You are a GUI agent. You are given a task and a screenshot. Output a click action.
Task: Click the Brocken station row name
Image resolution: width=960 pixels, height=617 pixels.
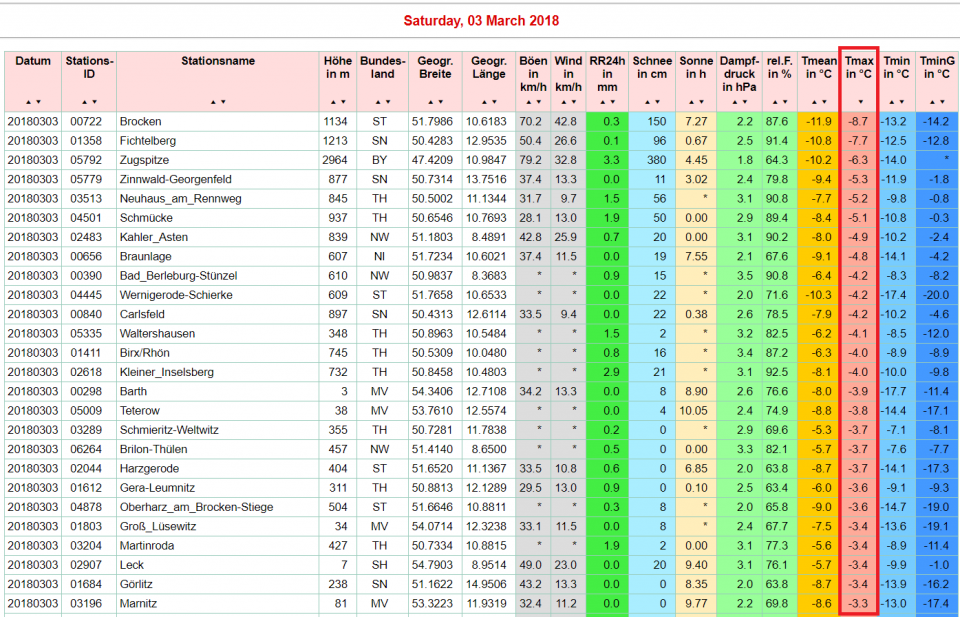pos(140,121)
